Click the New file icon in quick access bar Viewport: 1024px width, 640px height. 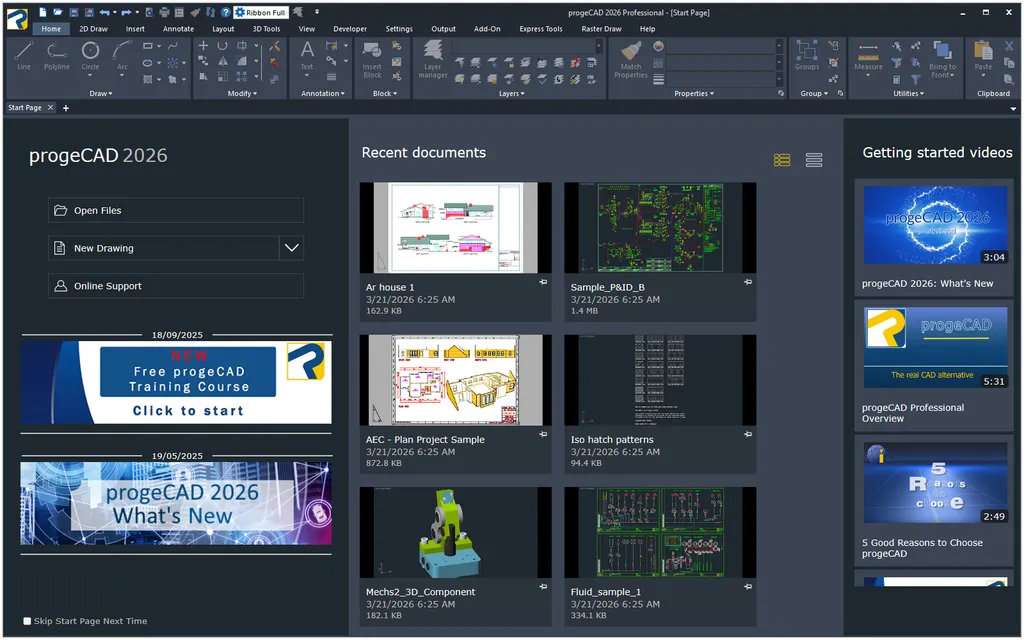pos(42,12)
